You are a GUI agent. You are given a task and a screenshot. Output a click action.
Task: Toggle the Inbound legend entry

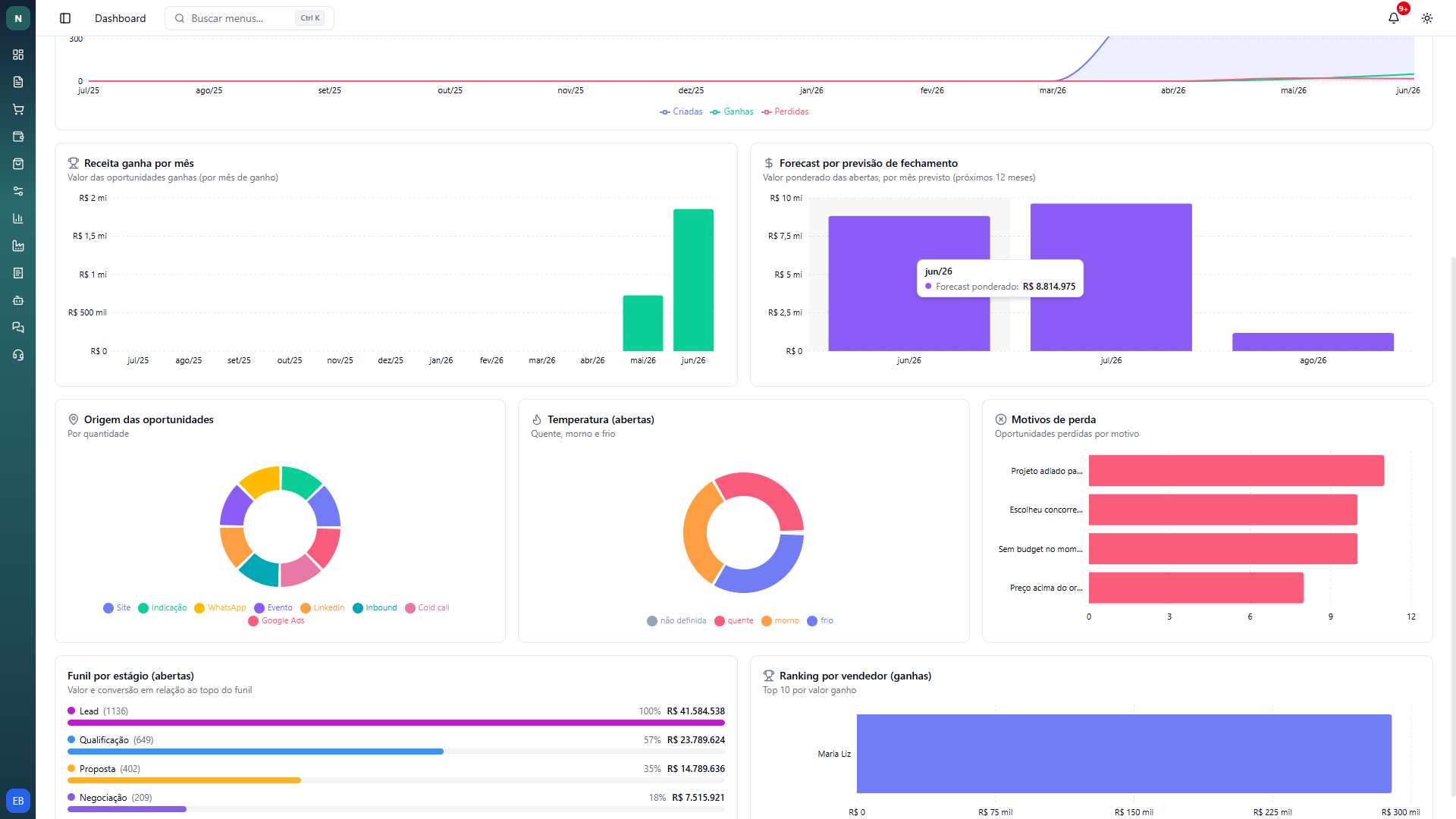375,608
